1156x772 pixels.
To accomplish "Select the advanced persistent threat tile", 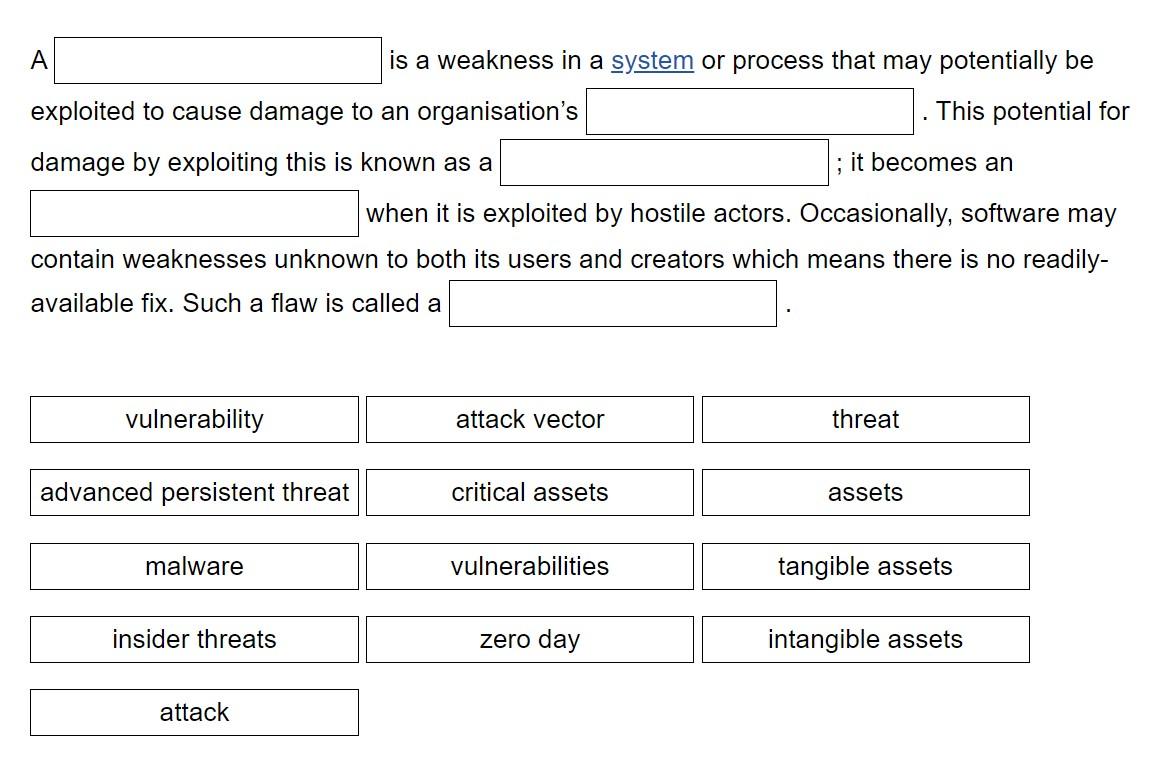I will point(194,492).
